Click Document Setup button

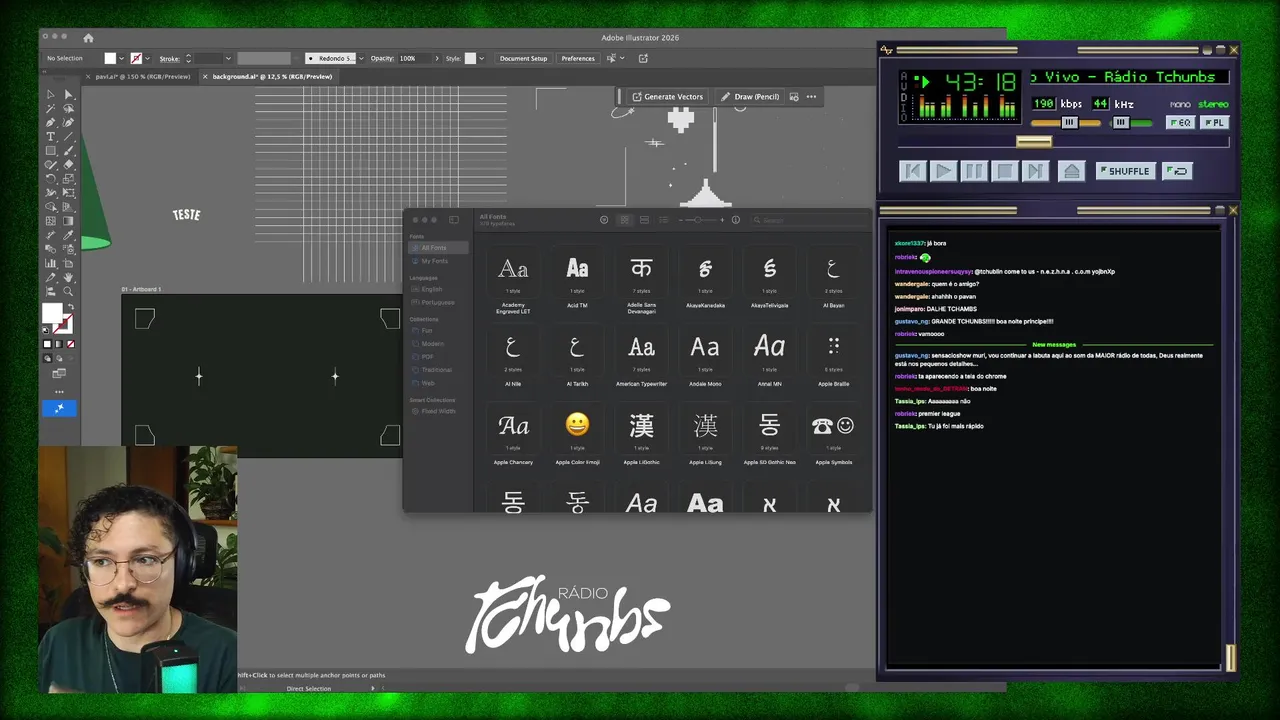[523, 58]
